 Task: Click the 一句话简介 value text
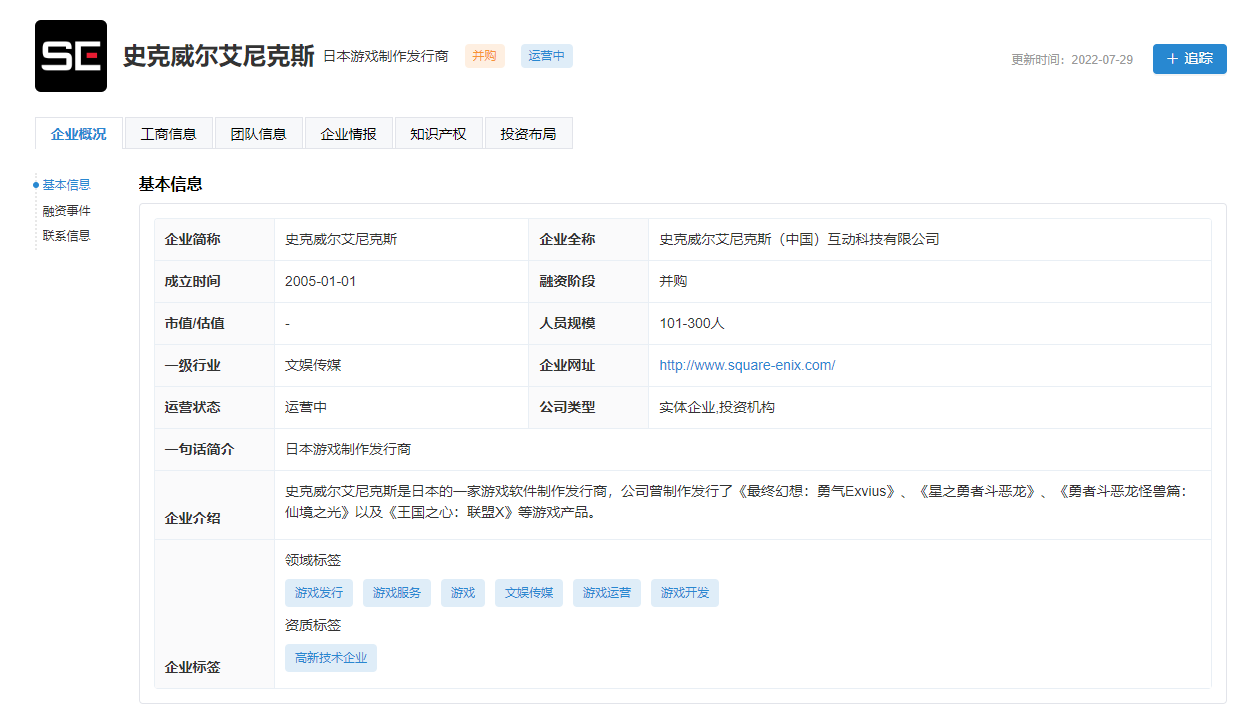[x=348, y=449]
